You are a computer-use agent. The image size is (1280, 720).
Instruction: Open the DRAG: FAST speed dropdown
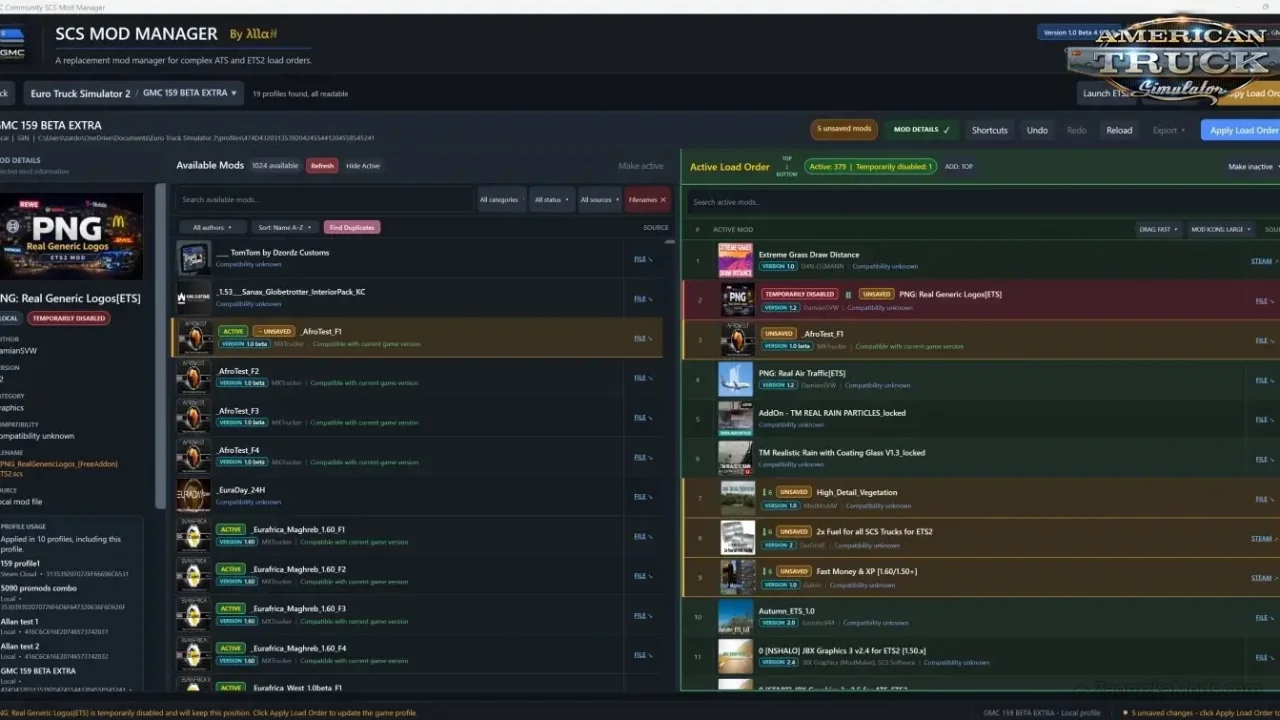click(1158, 230)
